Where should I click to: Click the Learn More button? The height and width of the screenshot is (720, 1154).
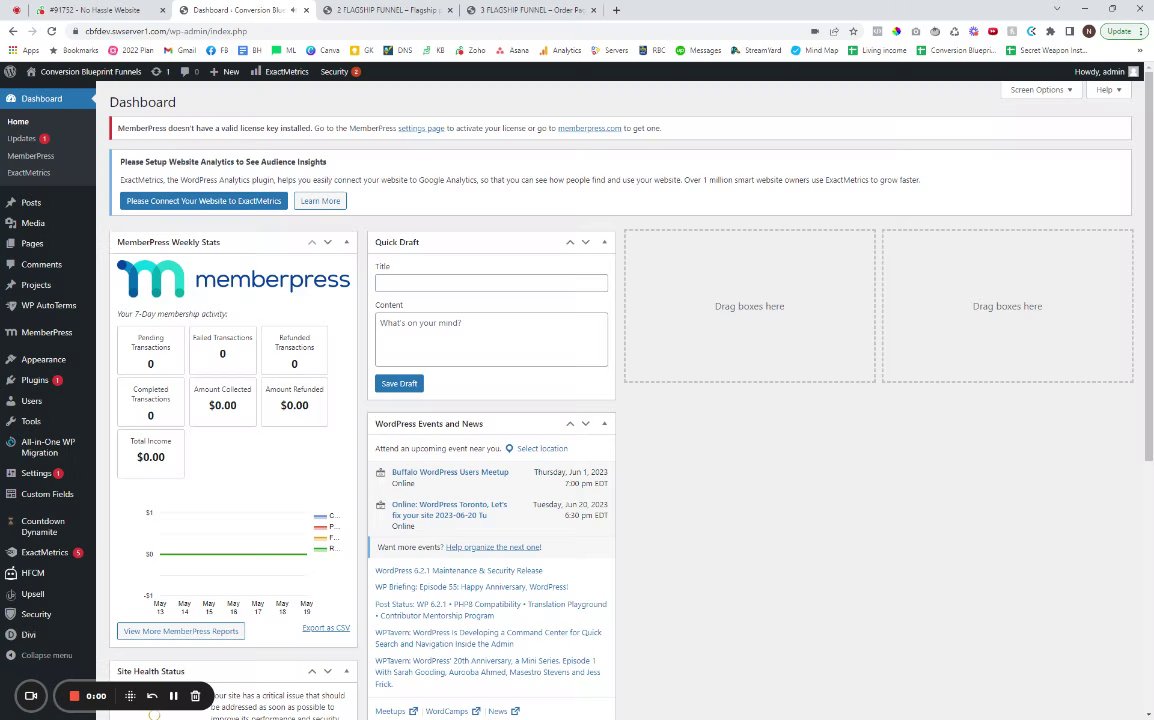pyautogui.click(x=320, y=201)
